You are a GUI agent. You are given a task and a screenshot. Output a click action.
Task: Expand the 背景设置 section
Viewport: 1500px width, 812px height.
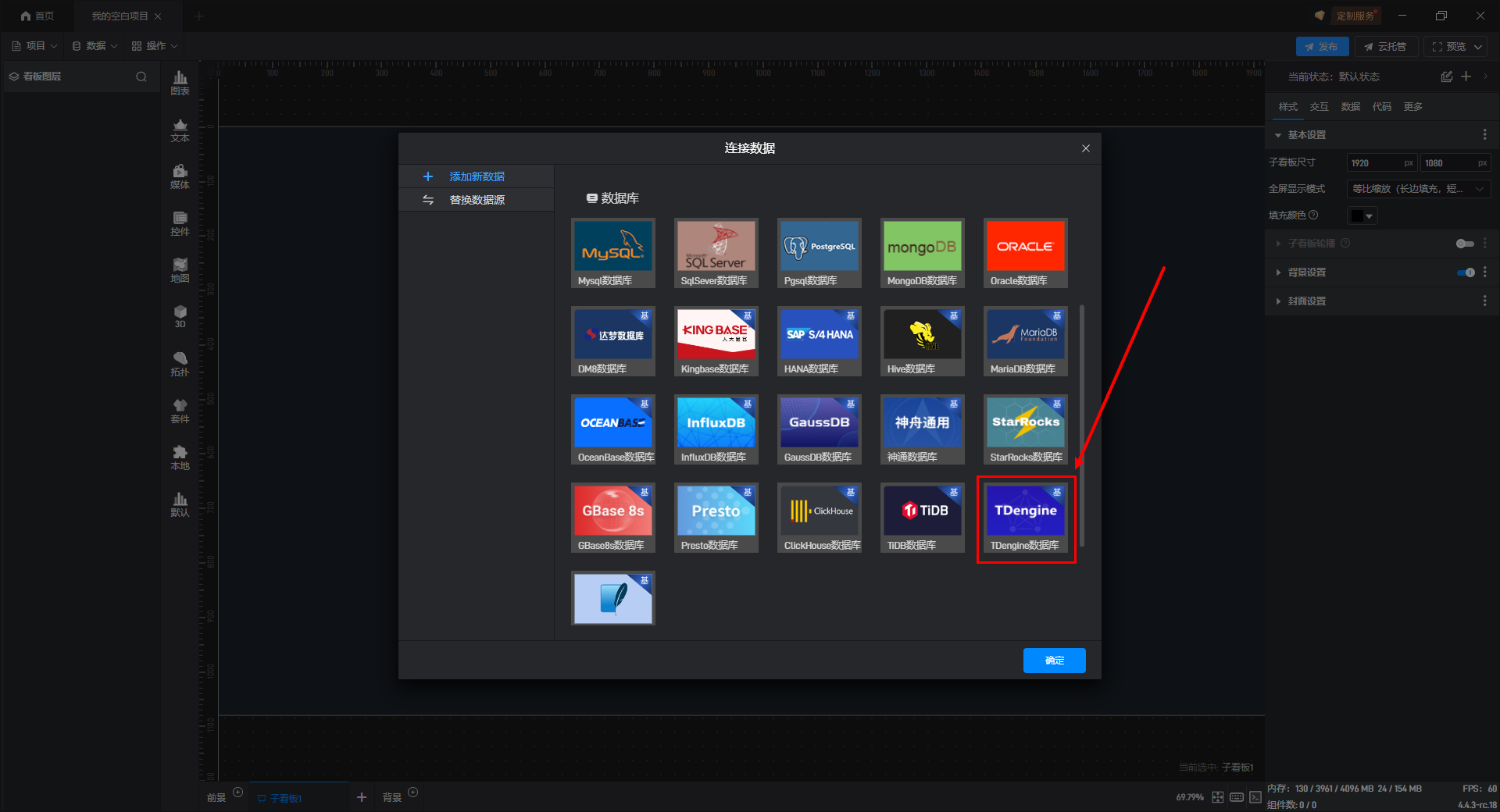click(x=1278, y=272)
